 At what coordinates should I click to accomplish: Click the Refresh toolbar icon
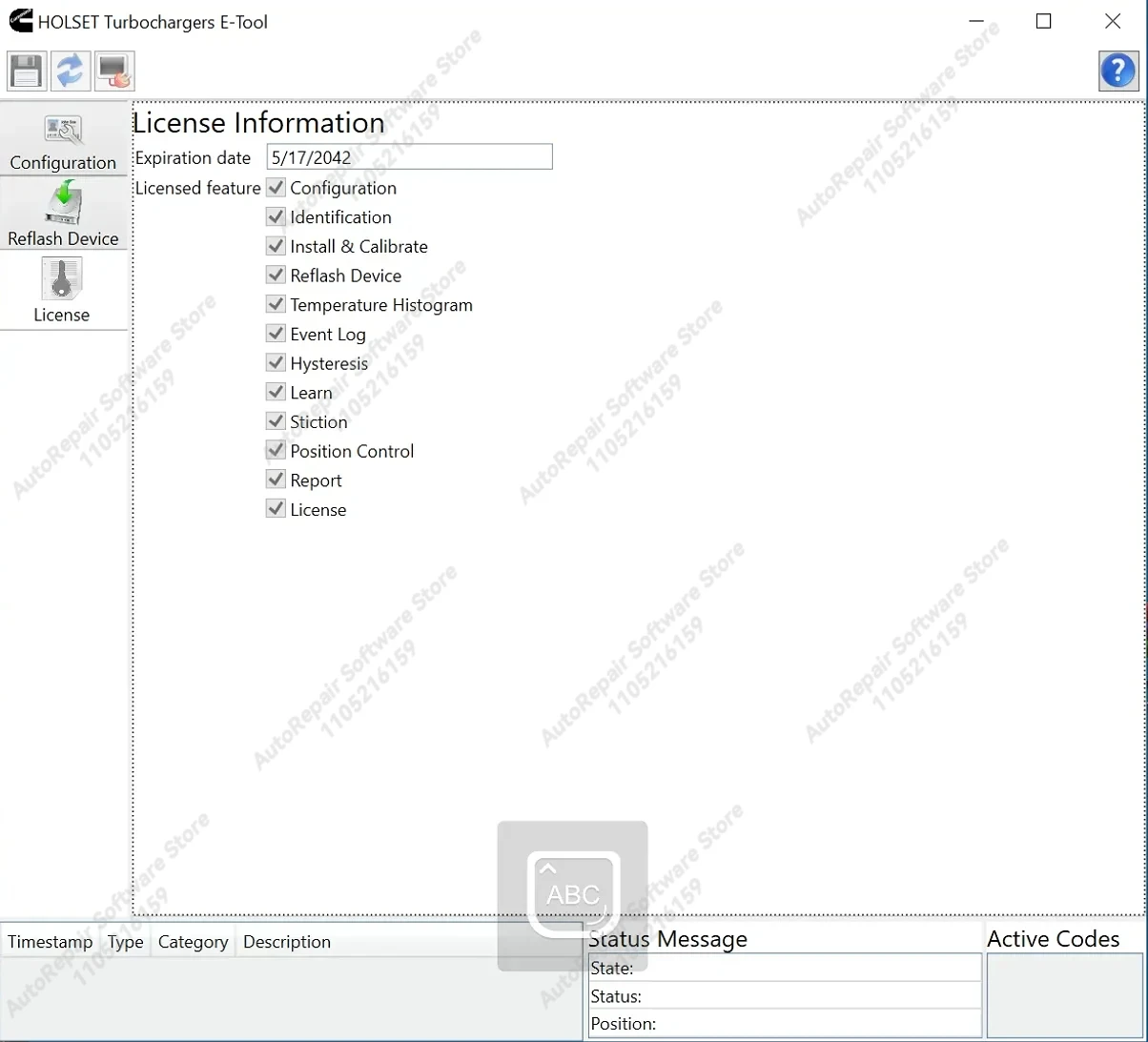pos(70,70)
